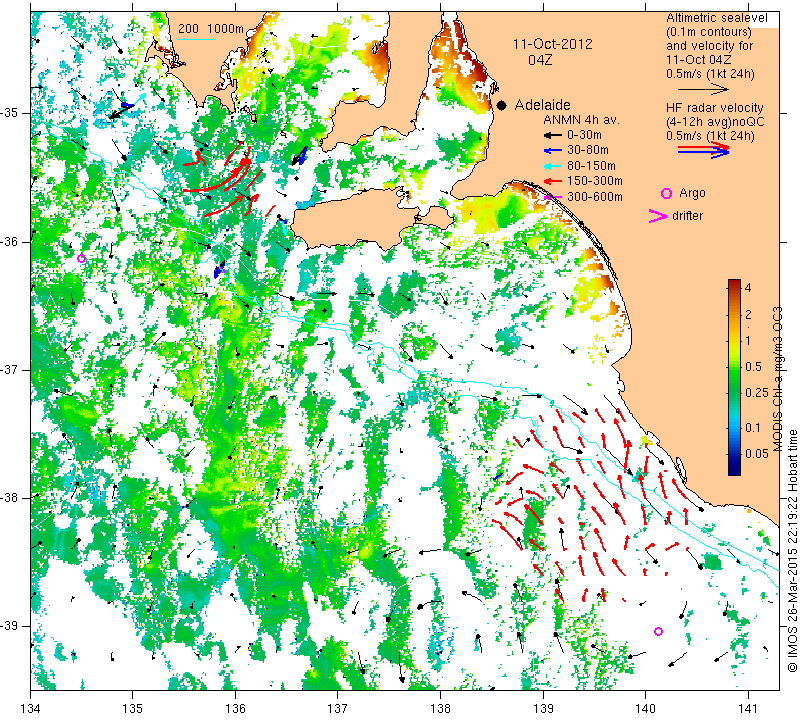
Task: Click the longitude axis label '136'
Action: coord(236,709)
